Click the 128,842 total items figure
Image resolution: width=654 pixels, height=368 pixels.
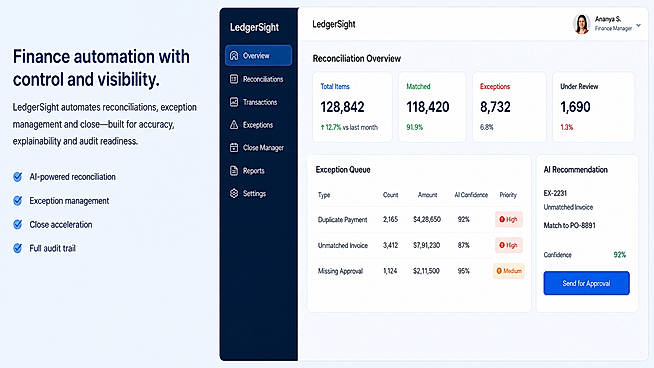(342, 107)
